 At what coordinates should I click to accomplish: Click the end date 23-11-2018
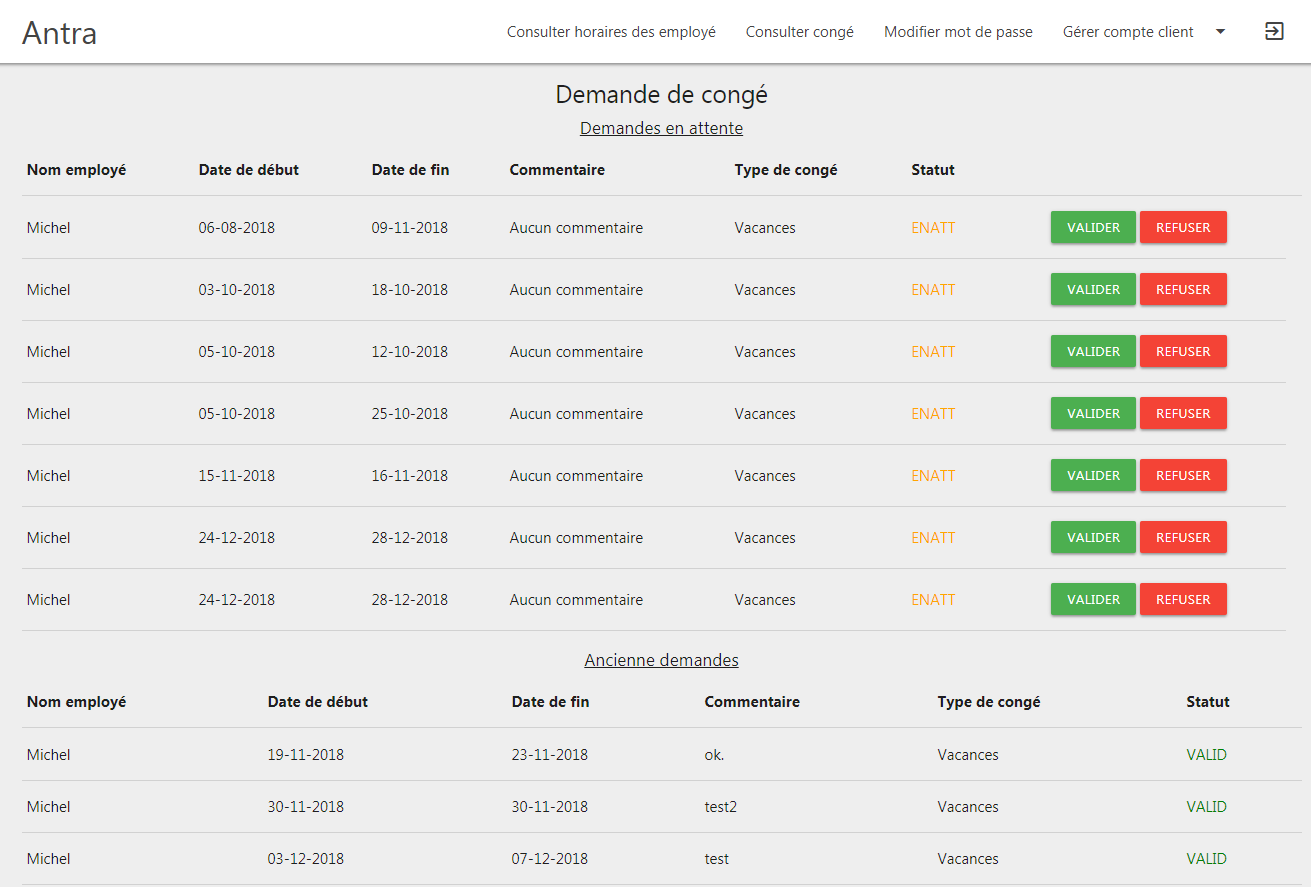click(x=550, y=755)
